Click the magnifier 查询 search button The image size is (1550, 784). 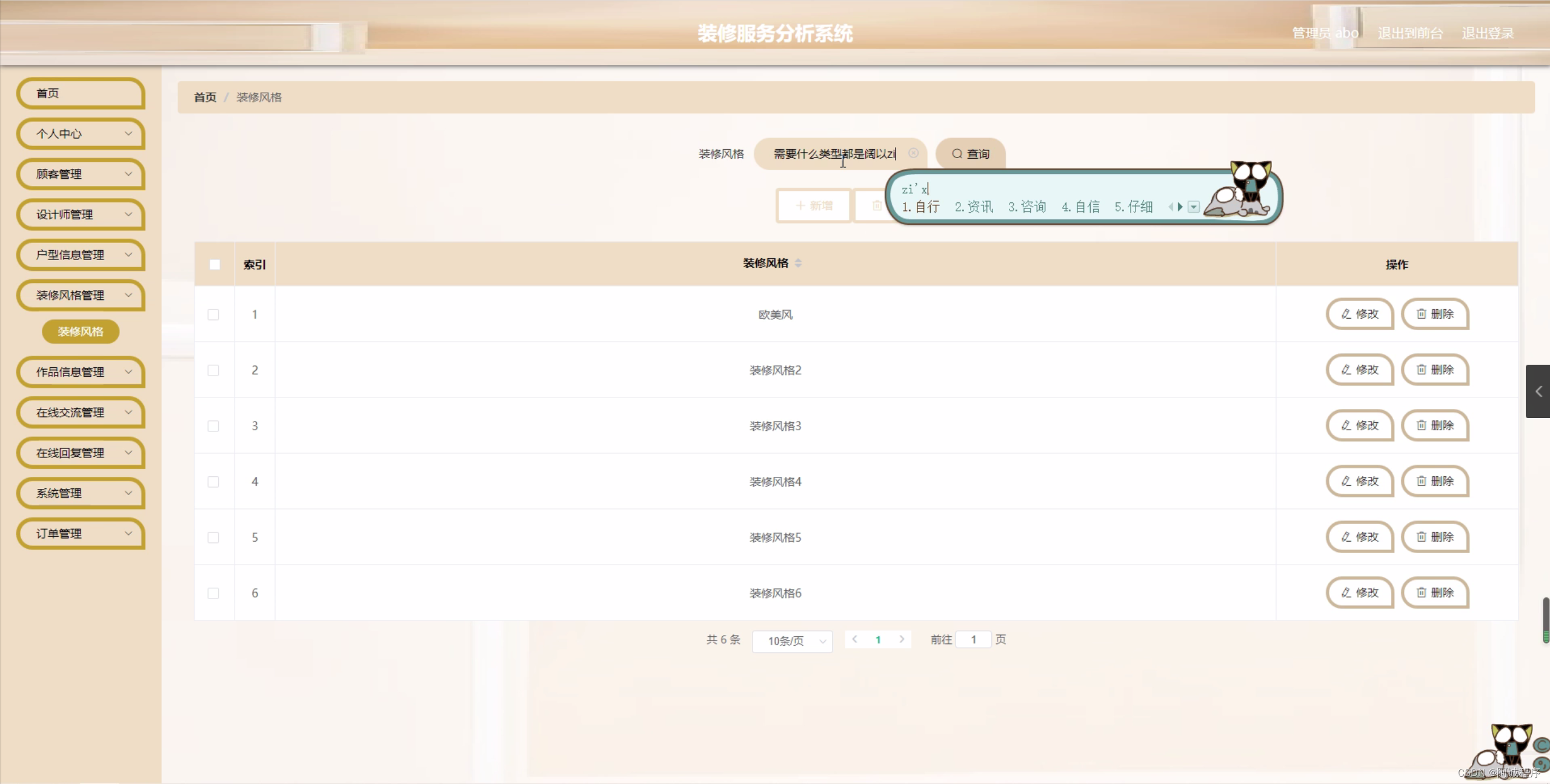point(970,154)
